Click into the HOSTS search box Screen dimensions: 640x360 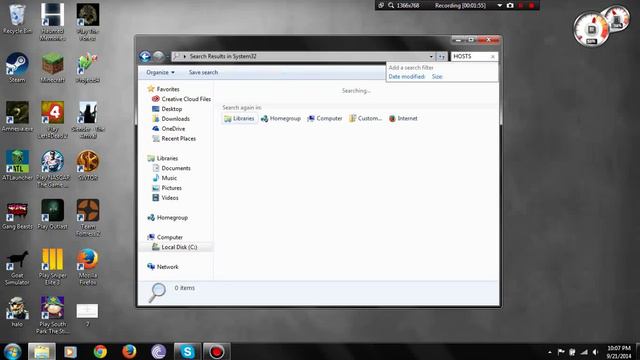coord(470,56)
